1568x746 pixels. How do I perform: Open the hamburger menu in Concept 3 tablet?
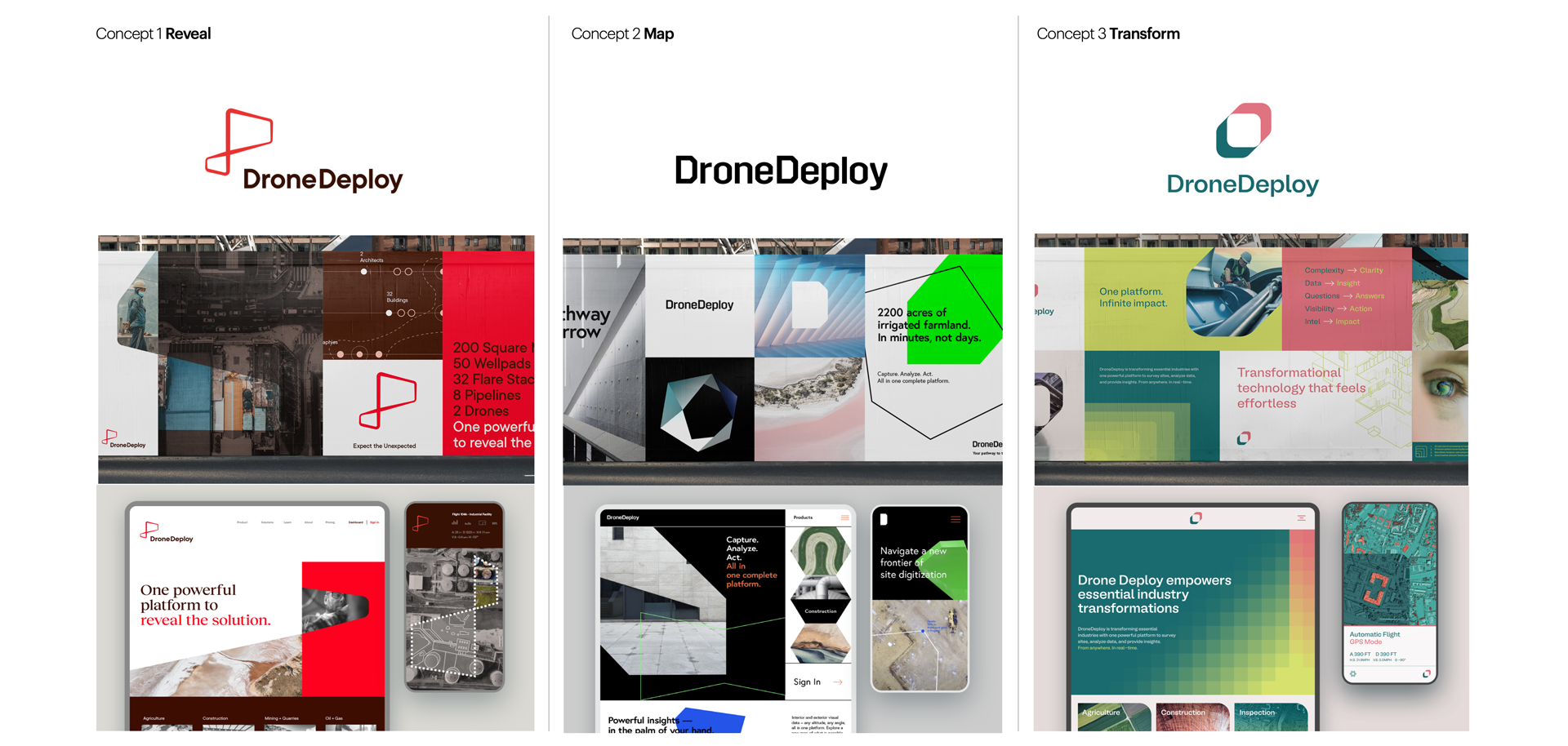(1302, 517)
